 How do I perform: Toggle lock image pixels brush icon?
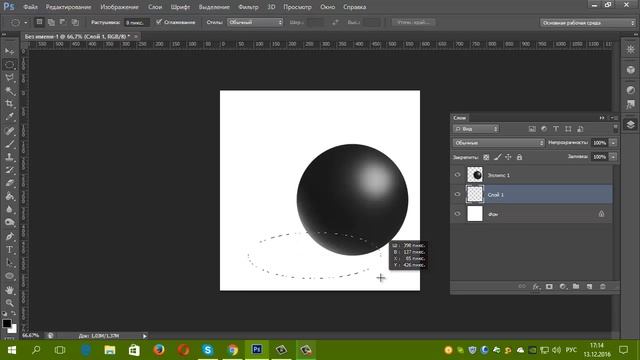(x=498, y=157)
